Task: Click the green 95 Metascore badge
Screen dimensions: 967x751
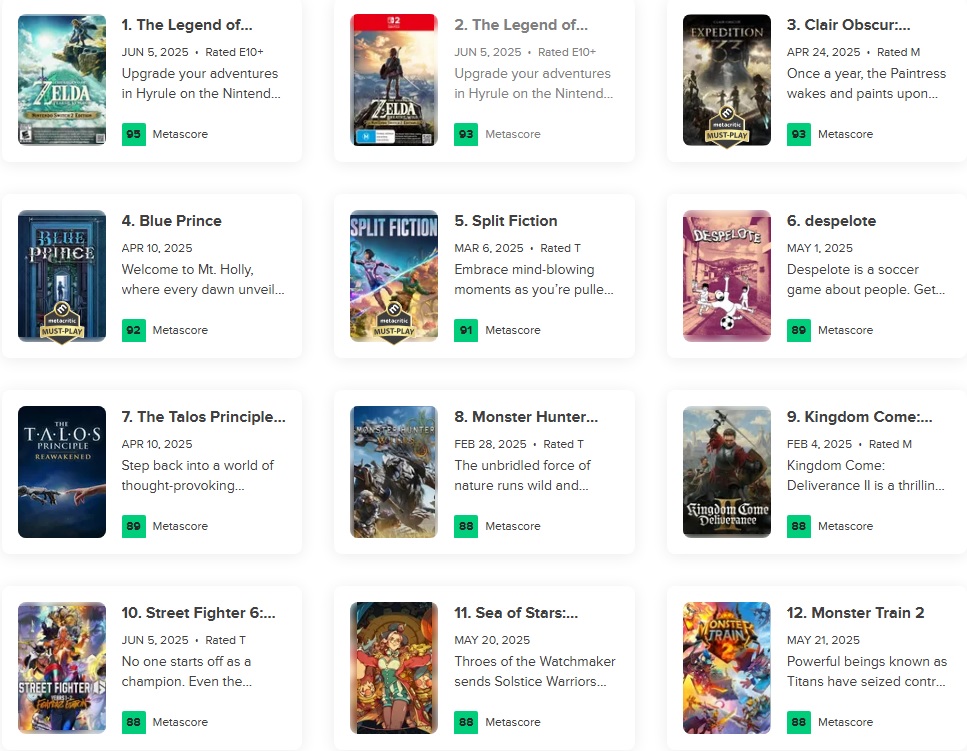Action: [x=133, y=134]
